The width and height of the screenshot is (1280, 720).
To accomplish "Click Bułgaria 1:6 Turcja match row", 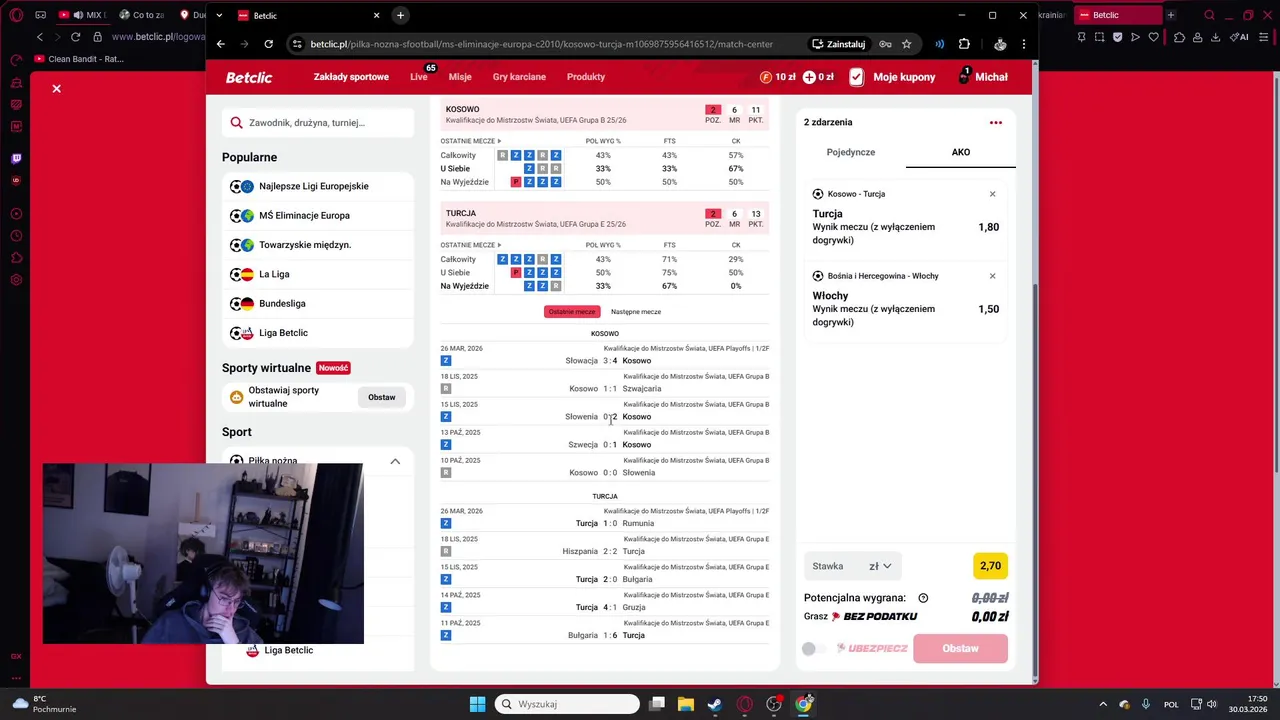I will (x=605, y=635).
